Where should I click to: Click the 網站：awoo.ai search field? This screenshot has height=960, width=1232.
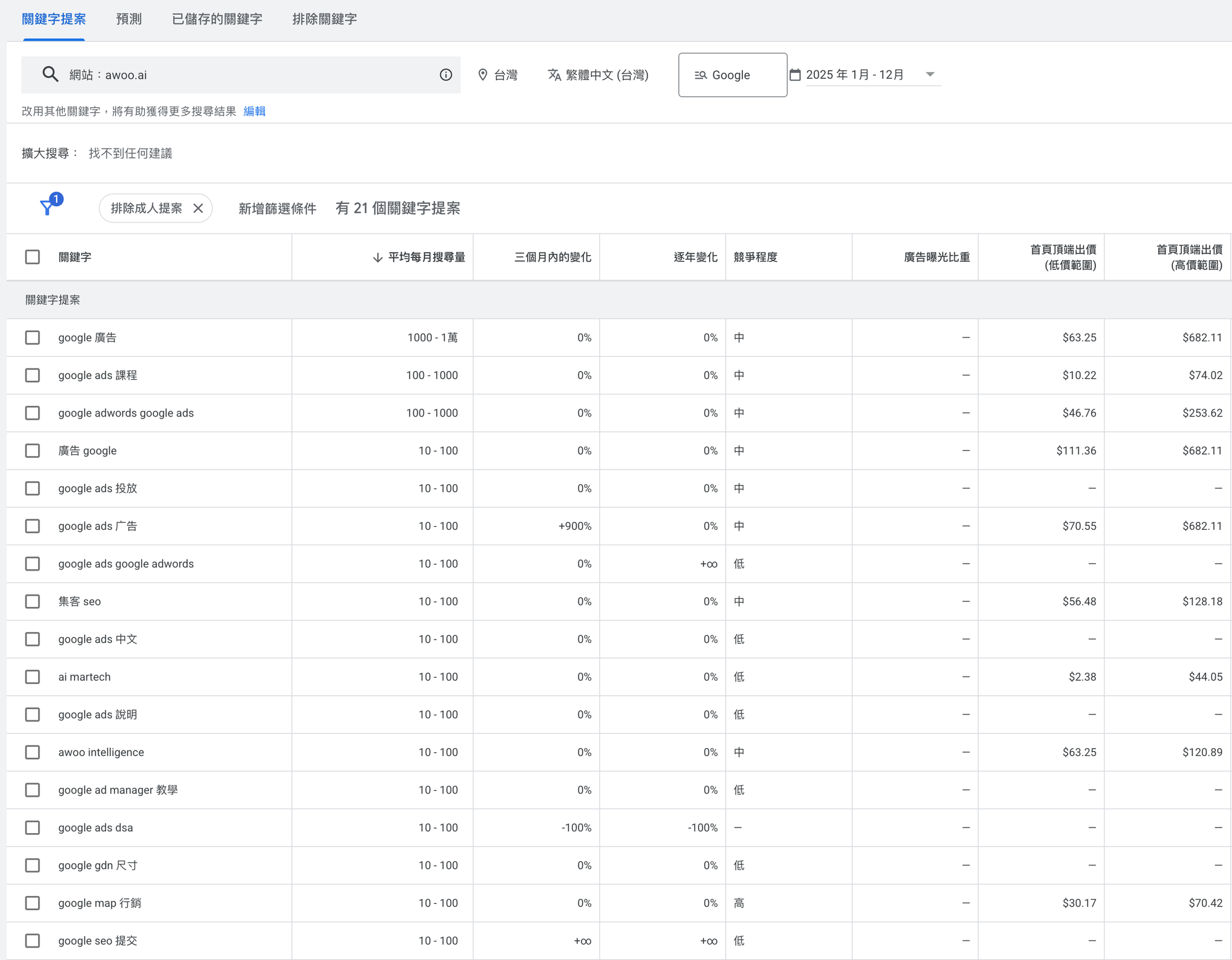[246, 75]
